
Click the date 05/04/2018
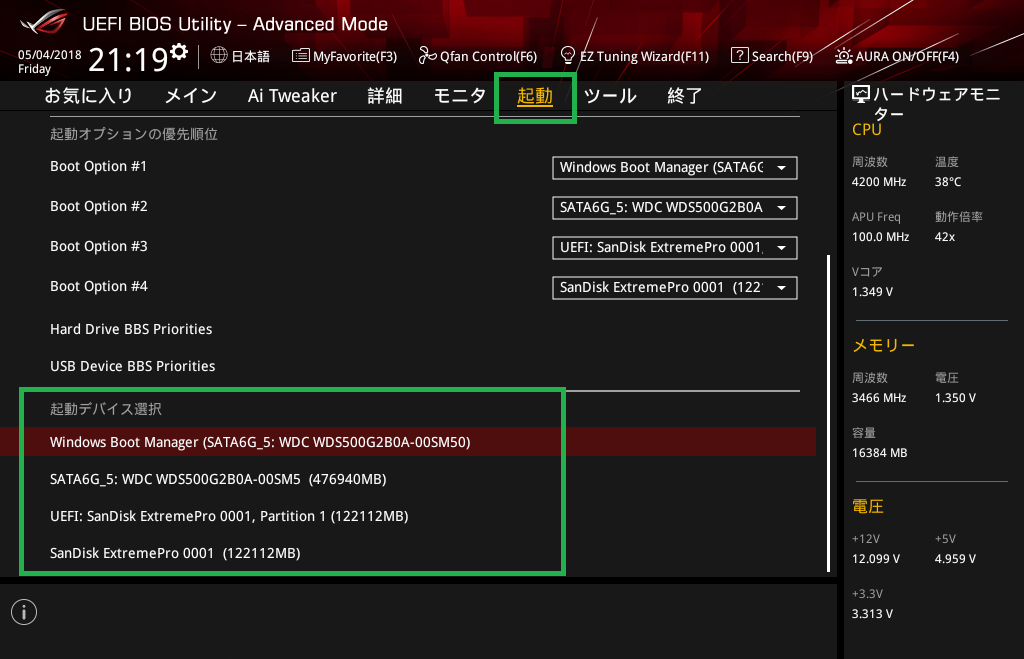50,55
